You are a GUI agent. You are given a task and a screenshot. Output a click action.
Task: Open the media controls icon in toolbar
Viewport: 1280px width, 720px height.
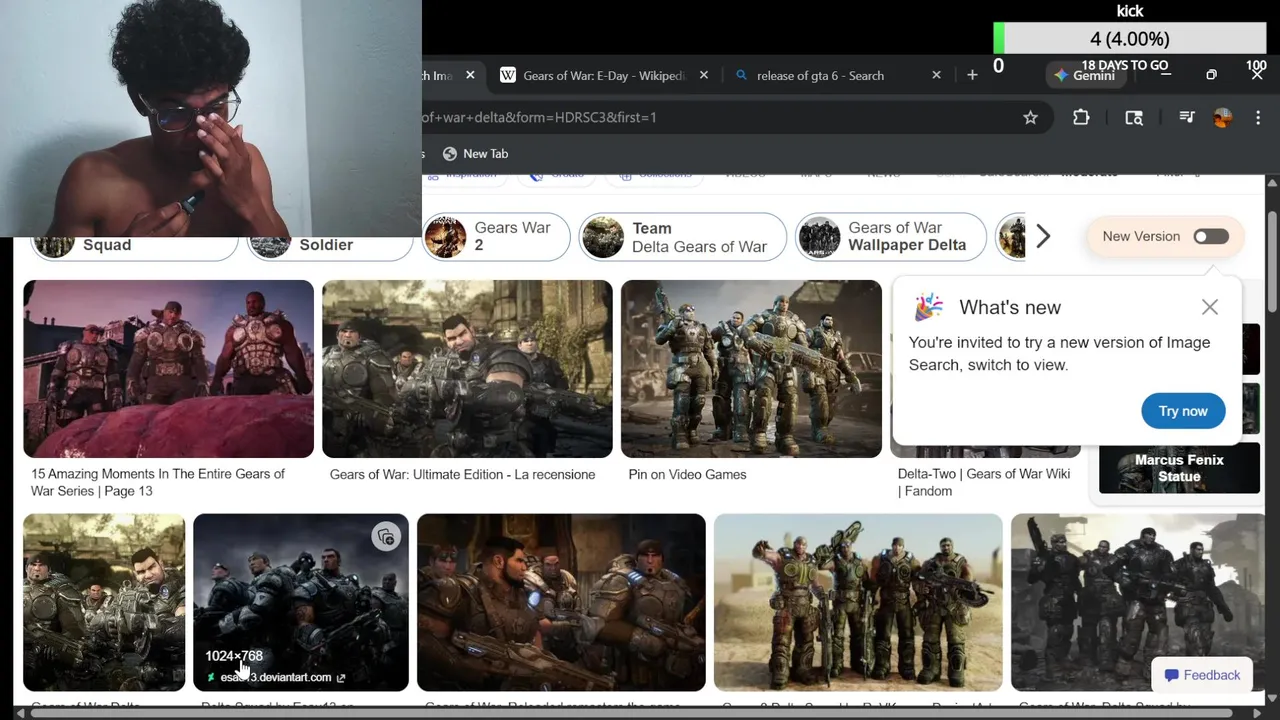[1187, 117]
